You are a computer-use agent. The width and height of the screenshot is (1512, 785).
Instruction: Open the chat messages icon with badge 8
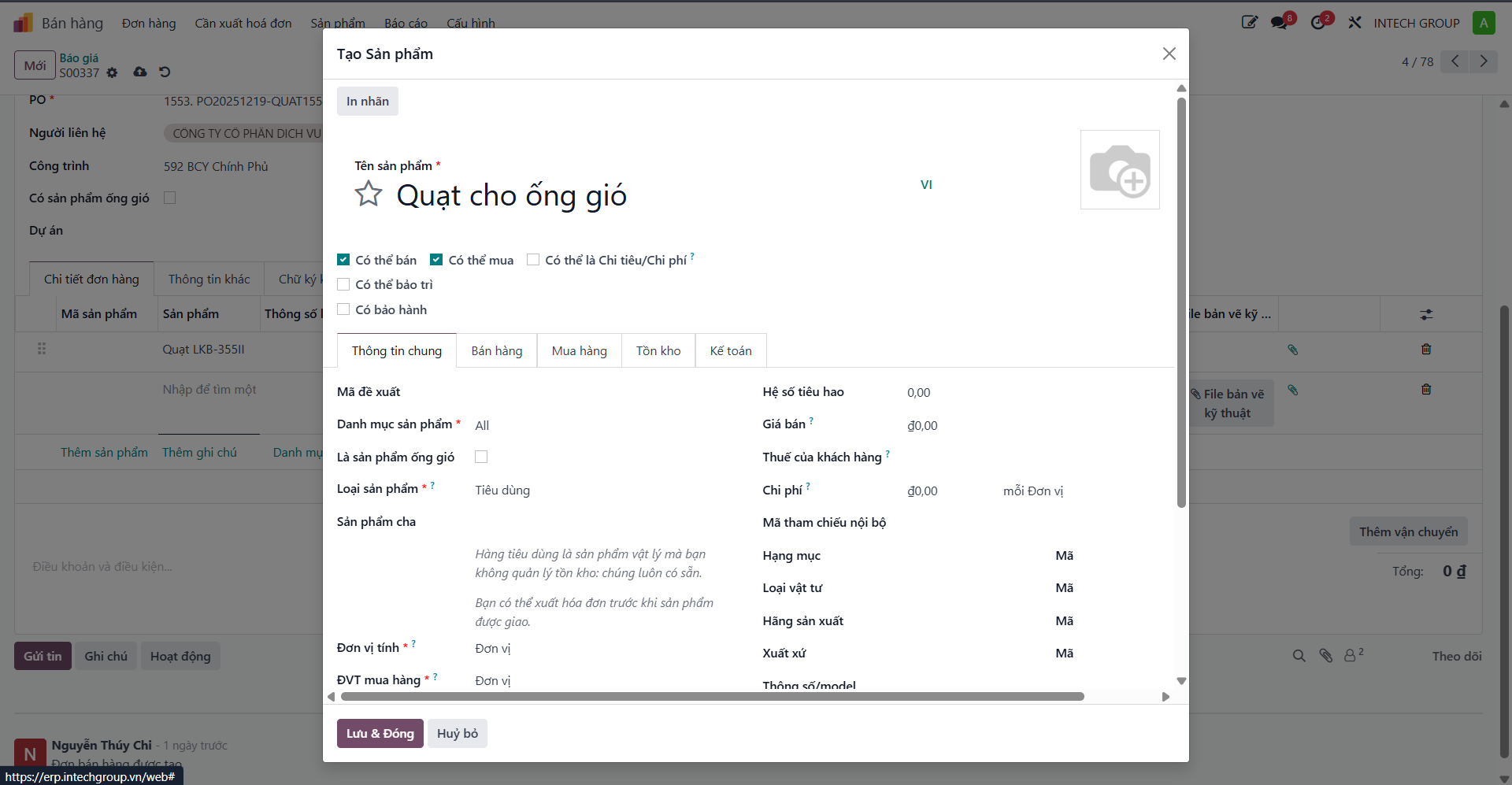point(1280,22)
